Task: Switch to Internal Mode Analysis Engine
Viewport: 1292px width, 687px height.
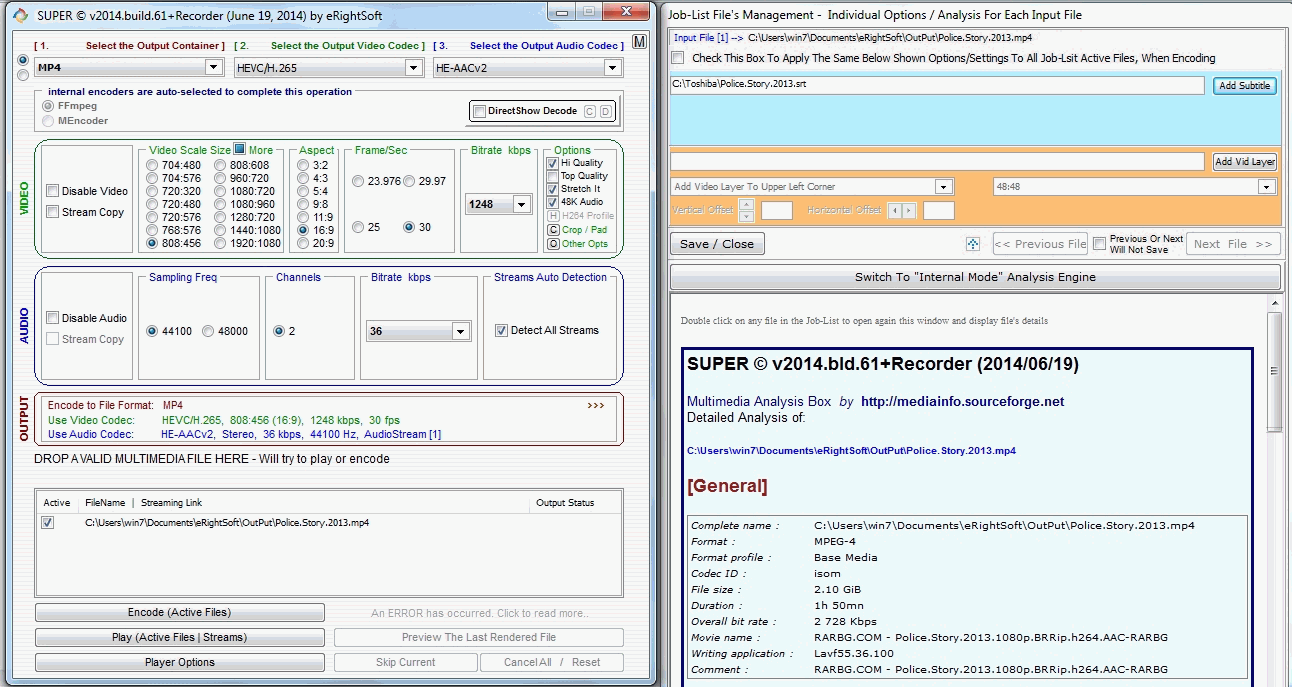Action: 975,277
